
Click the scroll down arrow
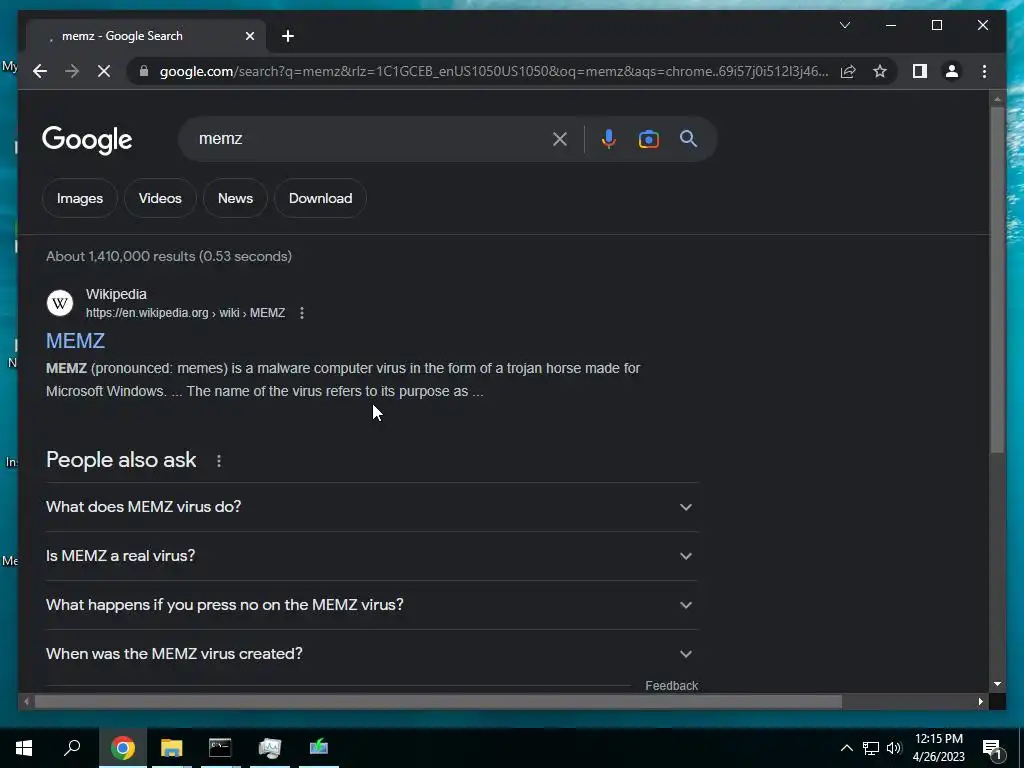(997, 684)
